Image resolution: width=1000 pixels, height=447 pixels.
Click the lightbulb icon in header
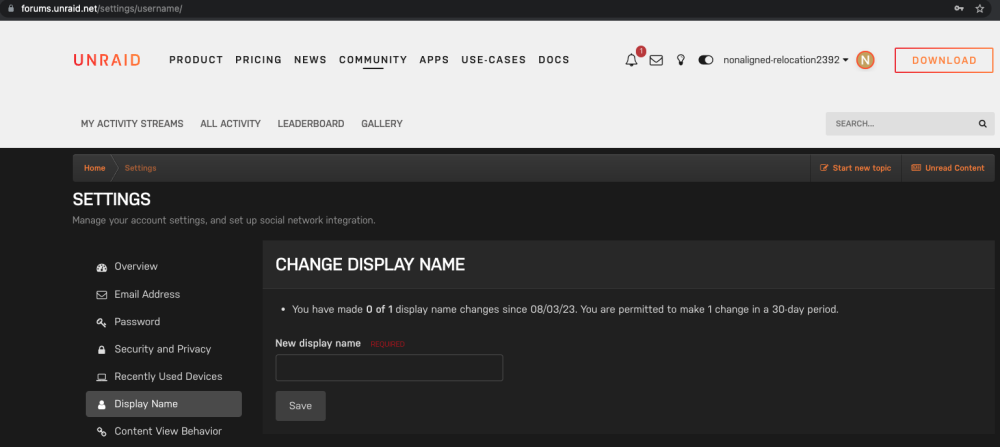click(680, 61)
